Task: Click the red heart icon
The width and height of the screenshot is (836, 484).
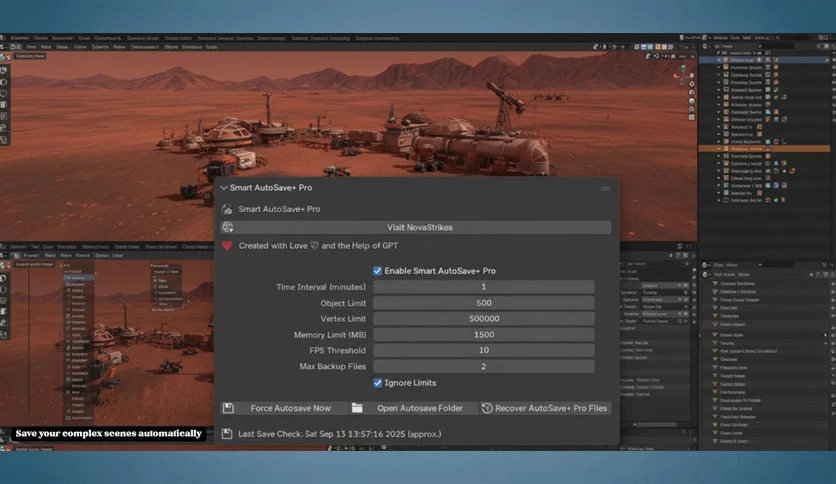Action: (x=227, y=246)
